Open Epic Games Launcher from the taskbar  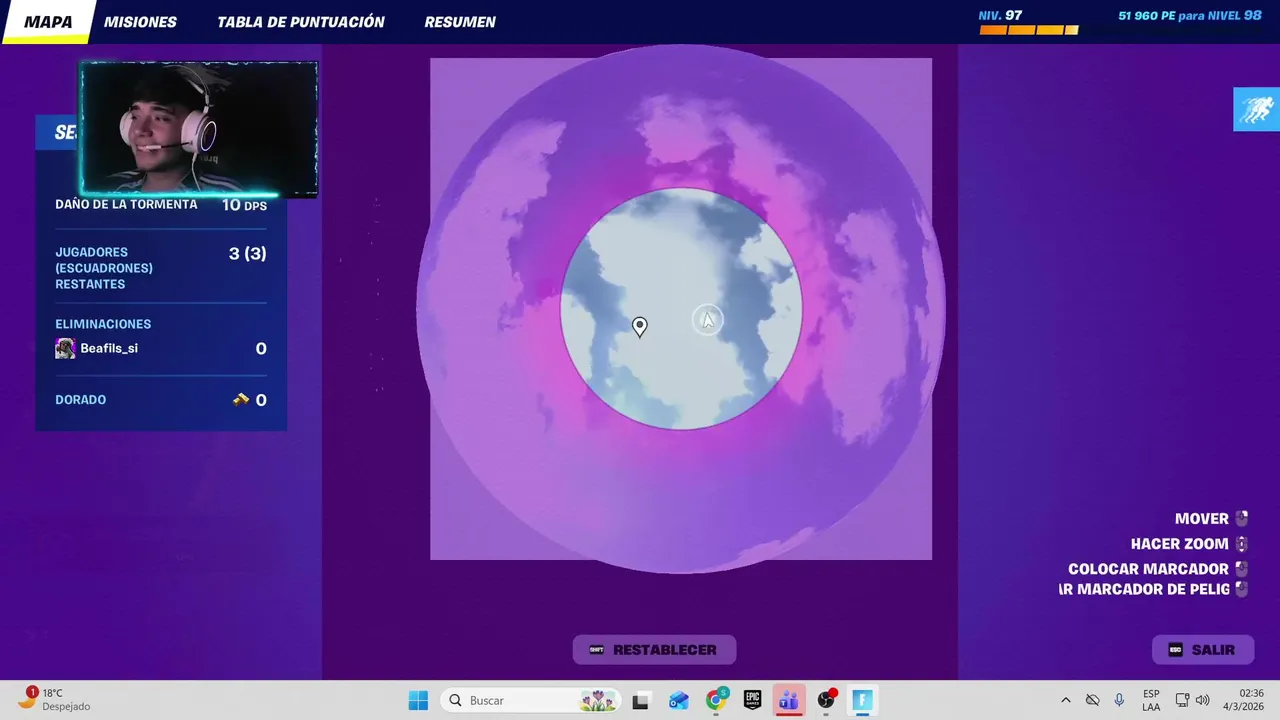pyautogui.click(x=752, y=701)
